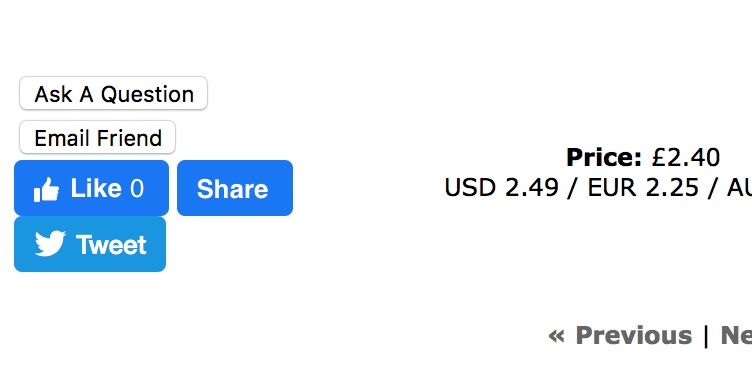Click the bold Price label

[604, 157]
